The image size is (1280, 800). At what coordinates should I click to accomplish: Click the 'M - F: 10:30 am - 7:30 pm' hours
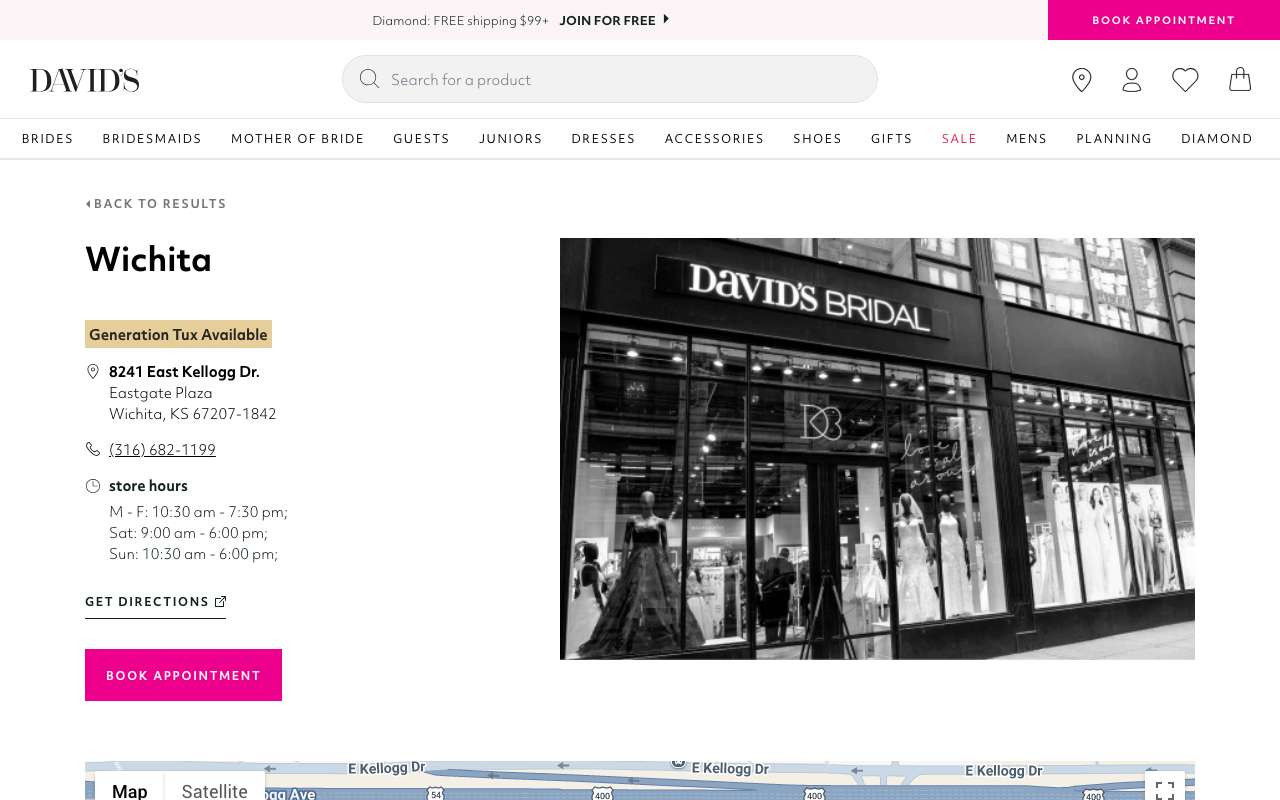198,512
